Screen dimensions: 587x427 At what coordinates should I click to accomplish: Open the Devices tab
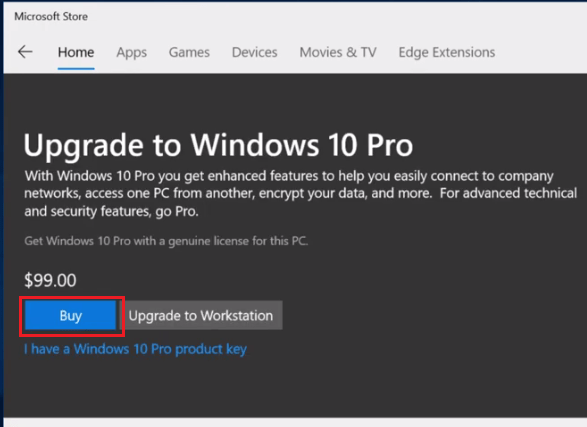[x=255, y=52]
